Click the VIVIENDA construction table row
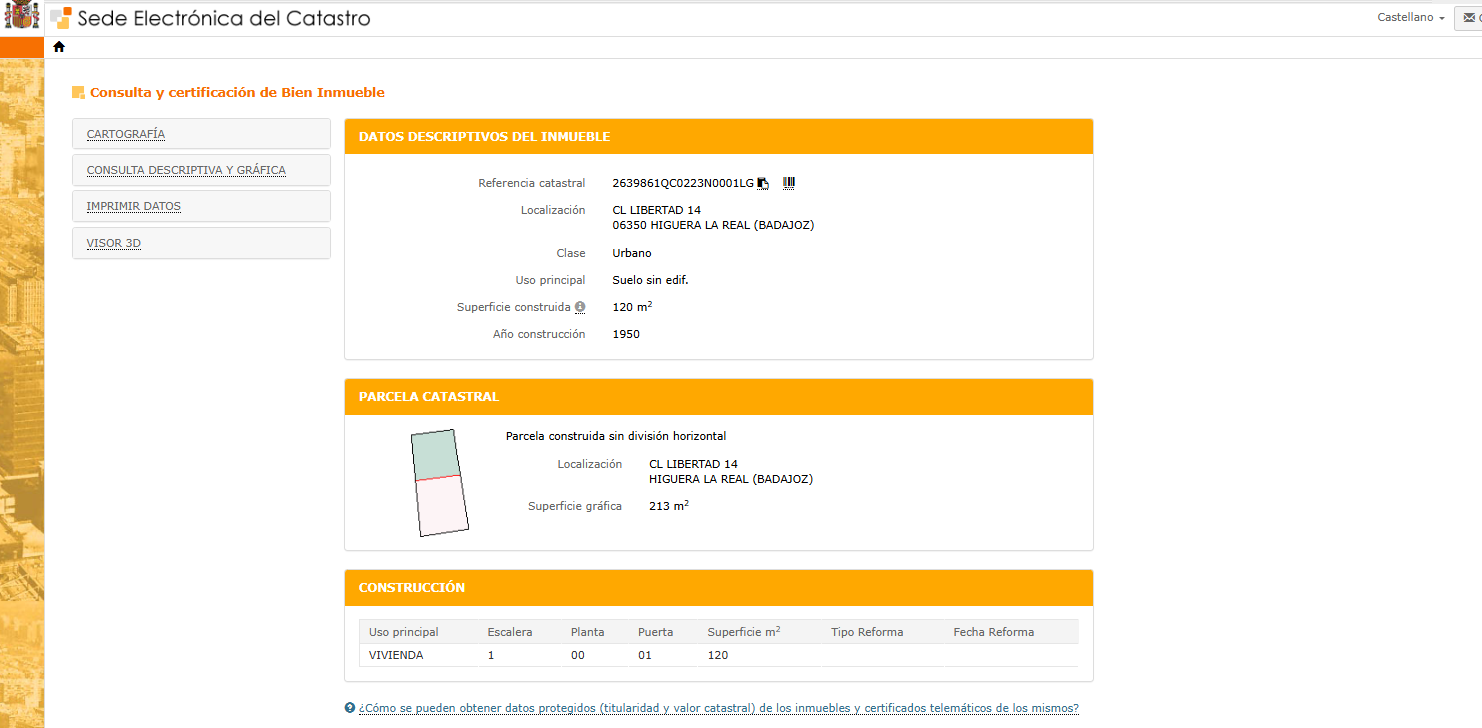Viewport: 1482px width, 728px height. [718, 655]
